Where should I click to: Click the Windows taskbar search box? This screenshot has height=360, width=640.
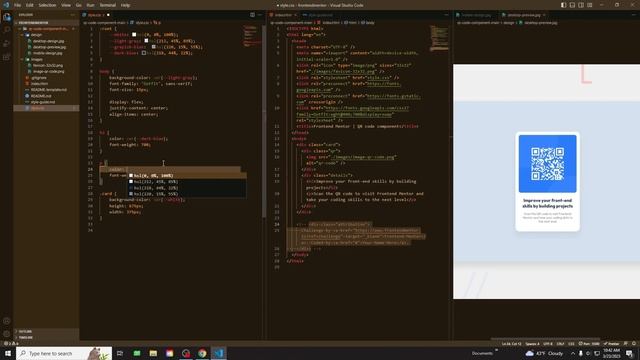click(64, 353)
